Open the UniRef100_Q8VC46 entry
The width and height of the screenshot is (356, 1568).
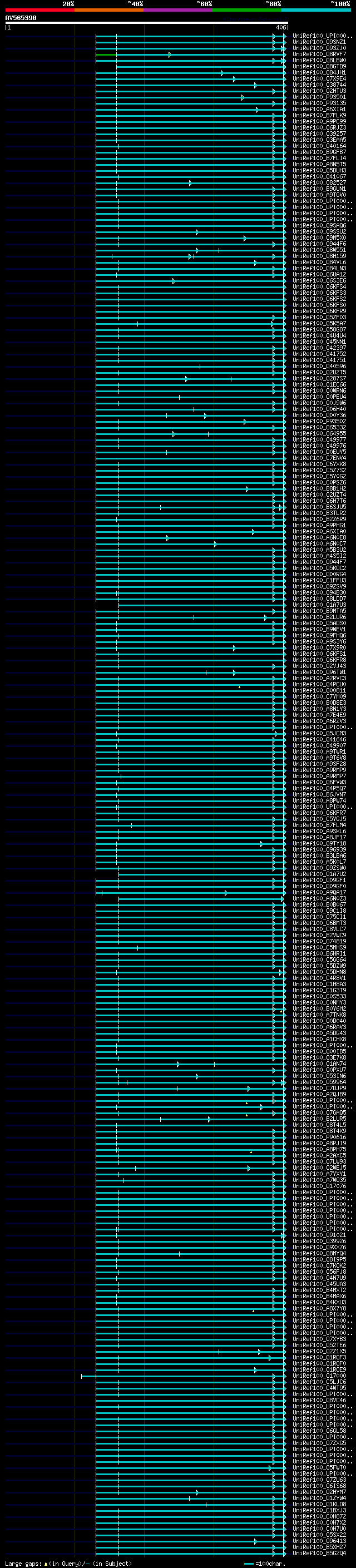[319, 1401]
